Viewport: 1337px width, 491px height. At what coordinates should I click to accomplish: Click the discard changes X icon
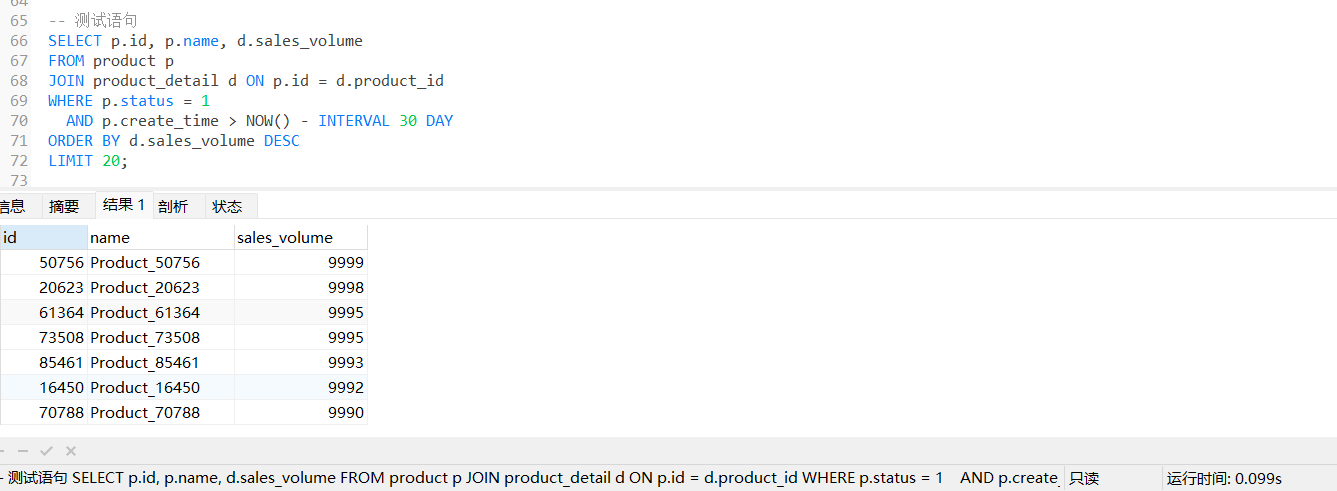[71, 451]
